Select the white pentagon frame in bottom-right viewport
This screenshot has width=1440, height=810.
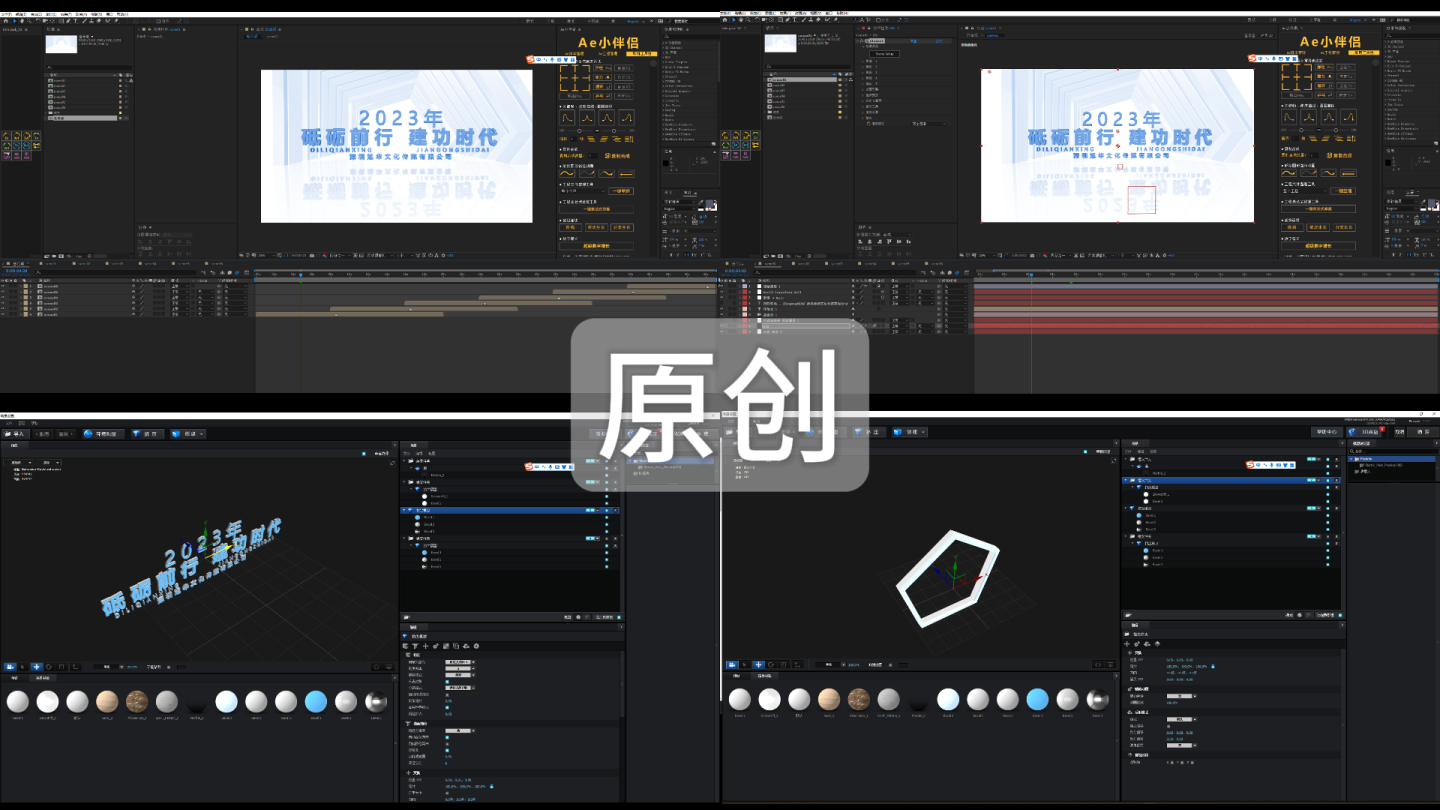pyautogui.click(x=948, y=581)
